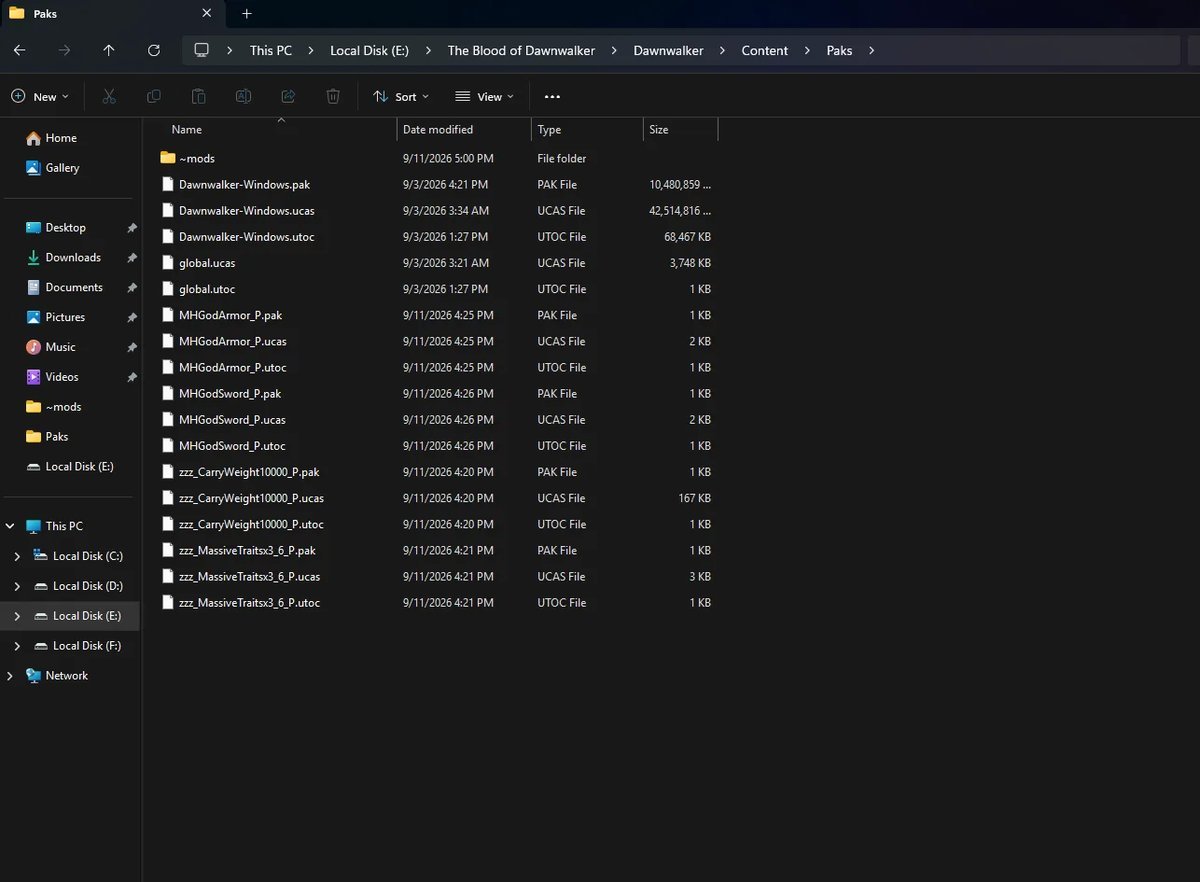Open the Sort options dropdown

click(400, 97)
